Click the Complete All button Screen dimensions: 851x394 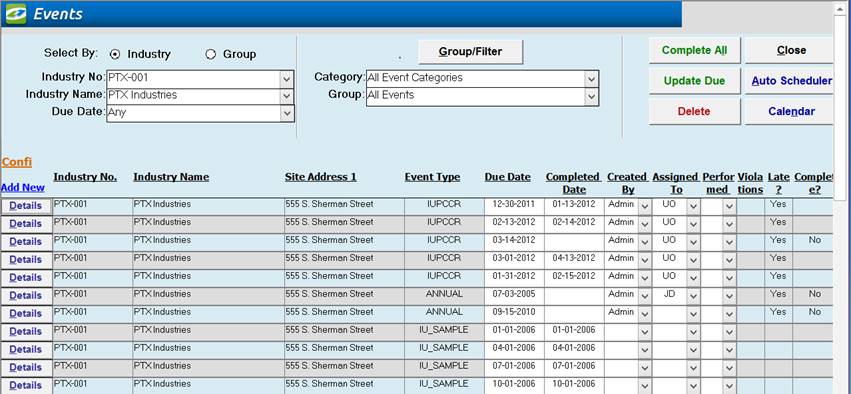tap(694, 50)
